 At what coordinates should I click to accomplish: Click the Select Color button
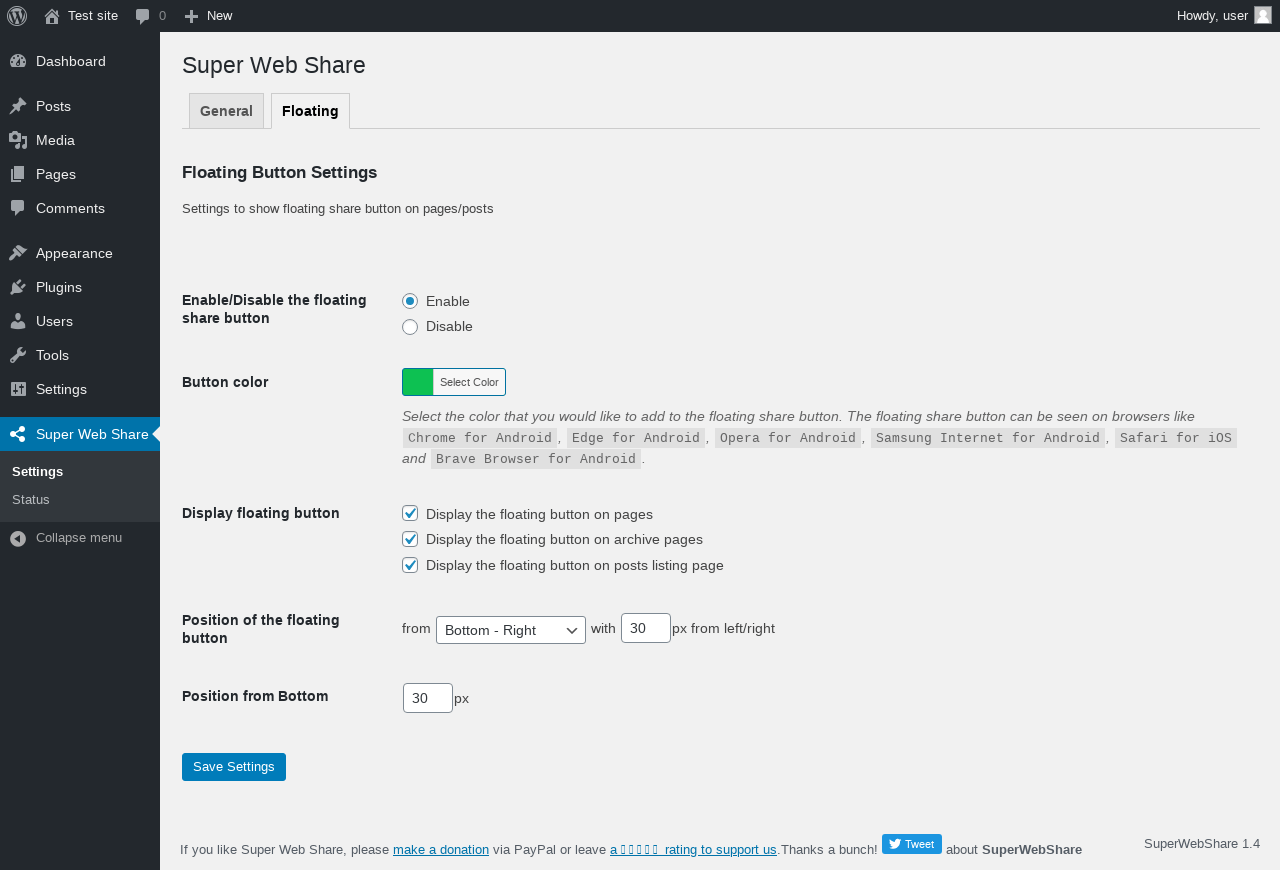point(469,382)
